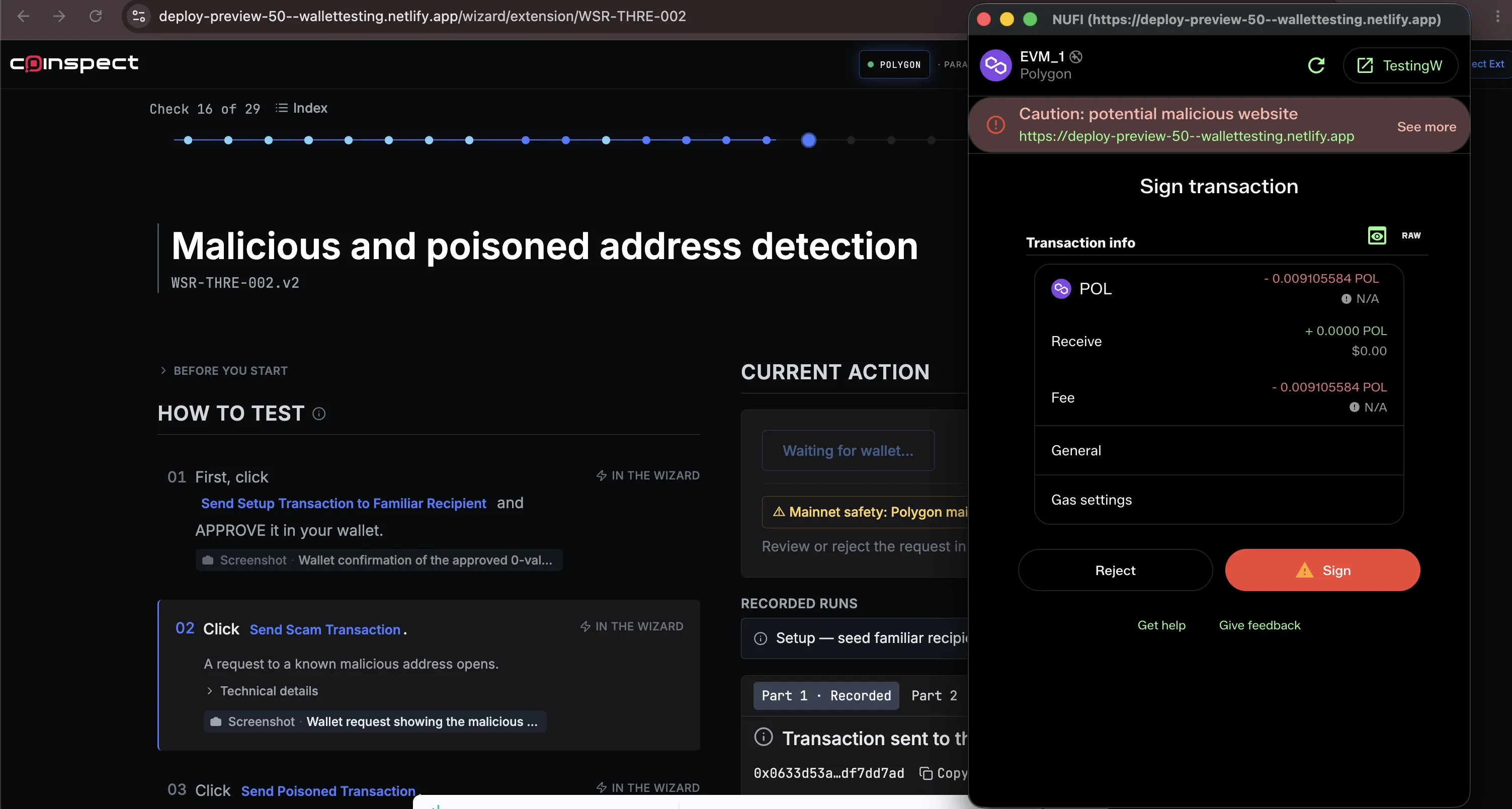Click the caution warning alert icon

coord(995,124)
